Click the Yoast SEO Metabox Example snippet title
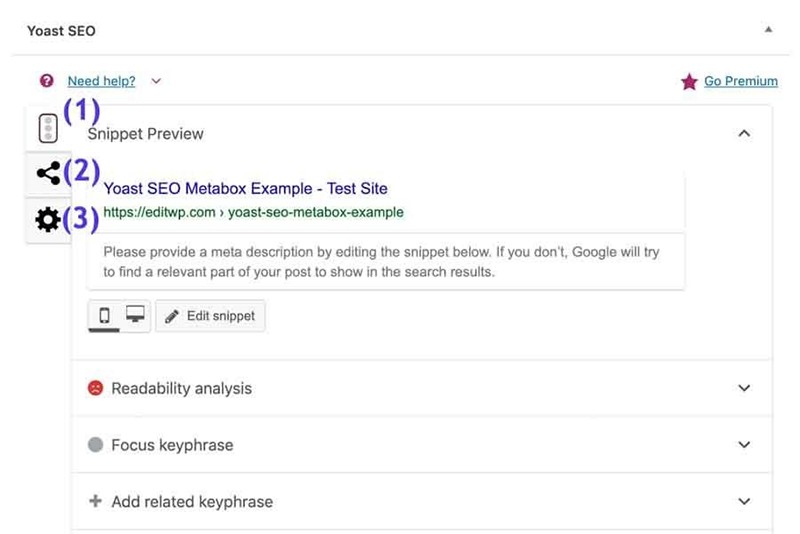The width and height of the screenshot is (800, 534). (x=245, y=188)
